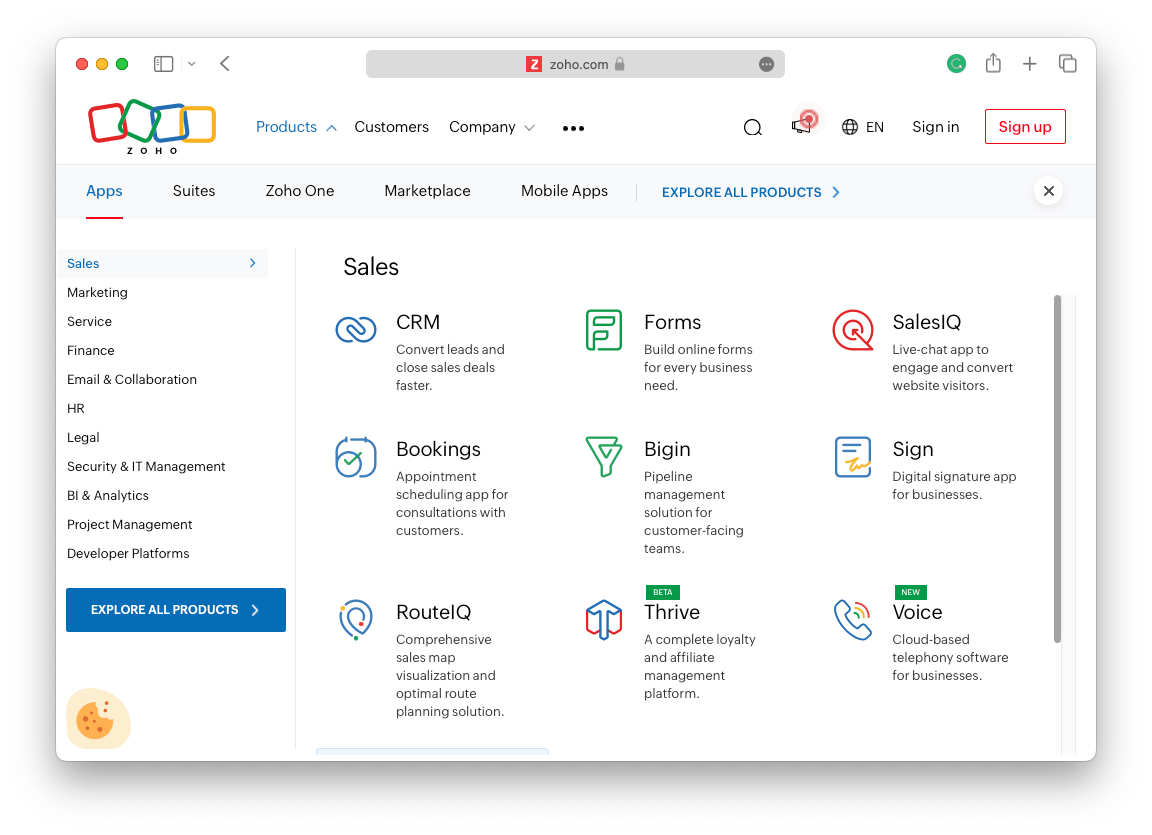Expand the Company dropdown
The image size is (1152, 835).
[x=530, y=128]
